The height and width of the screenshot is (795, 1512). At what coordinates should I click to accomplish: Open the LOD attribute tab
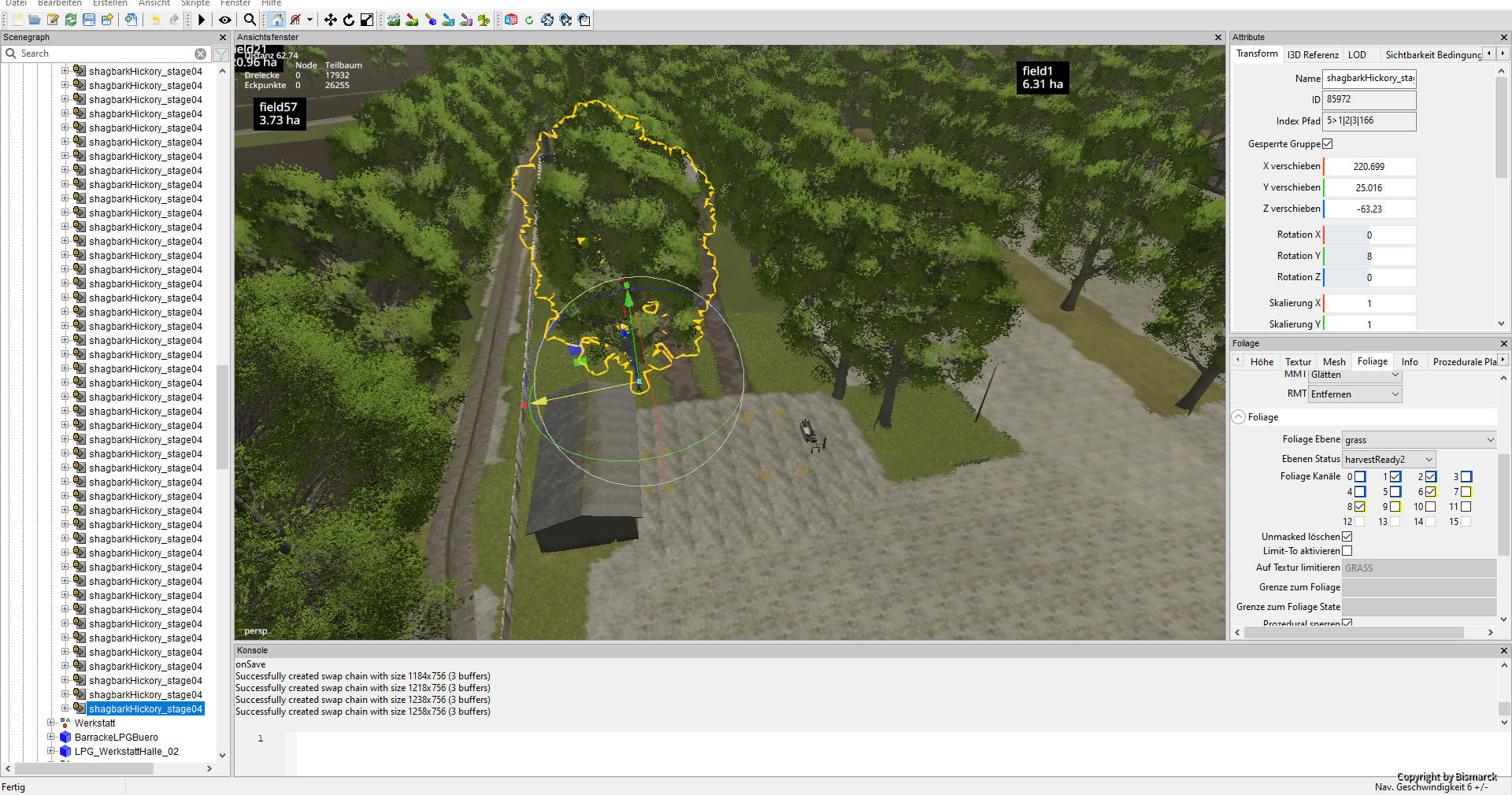[x=1357, y=55]
